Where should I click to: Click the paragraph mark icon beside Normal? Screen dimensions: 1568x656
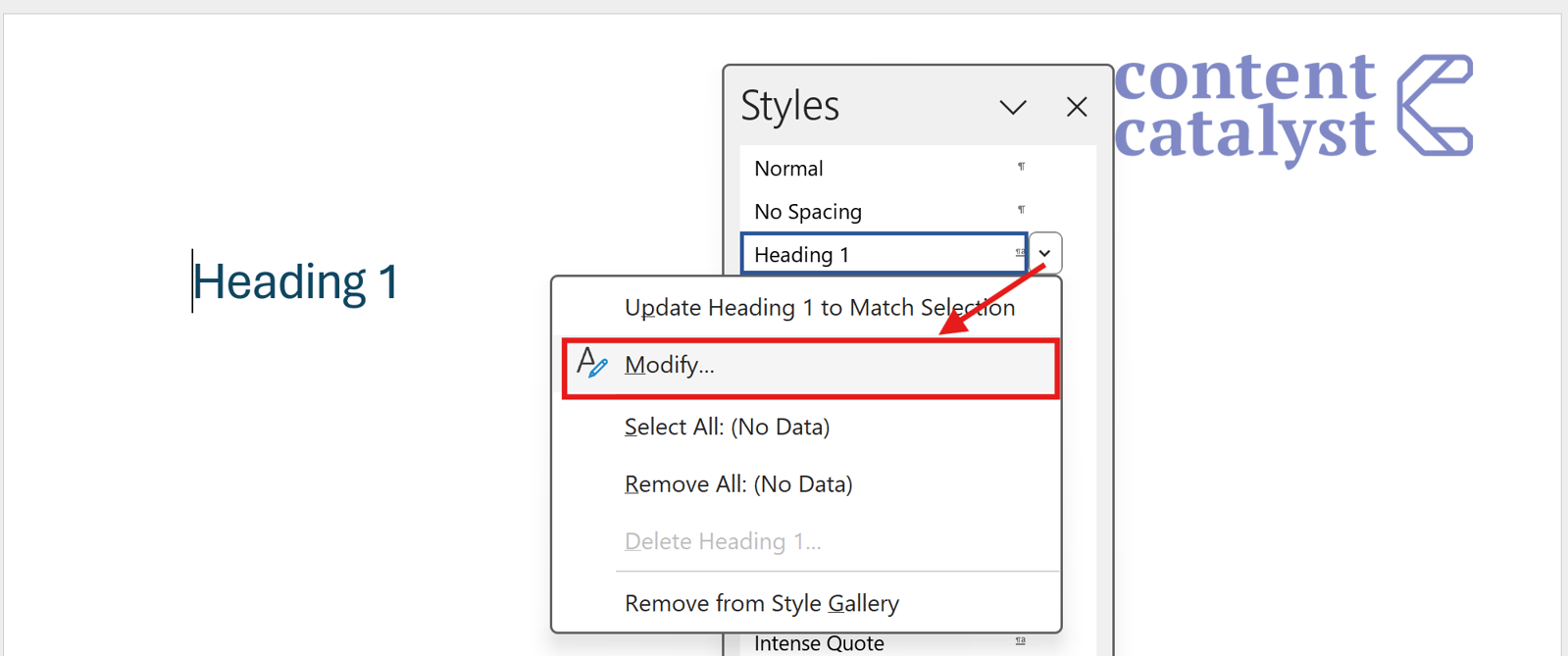coord(1021,167)
